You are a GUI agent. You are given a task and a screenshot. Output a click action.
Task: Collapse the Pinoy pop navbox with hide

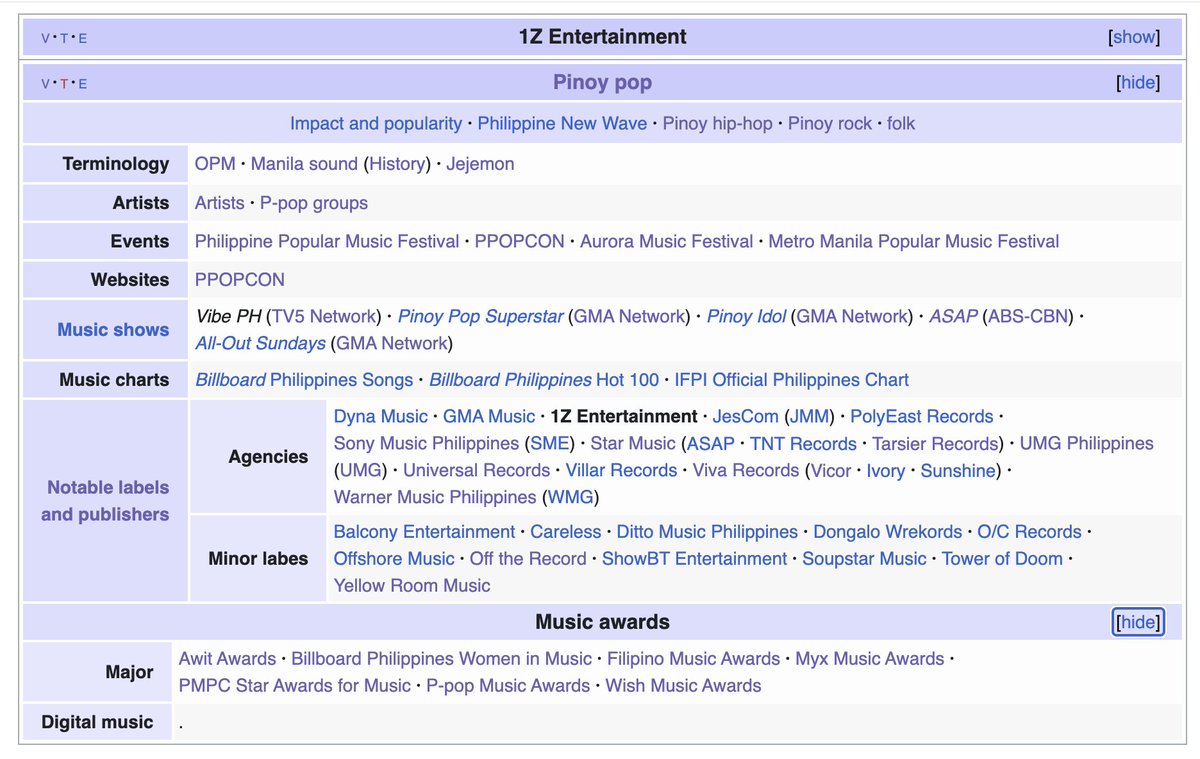click(x=1138, y=83)
